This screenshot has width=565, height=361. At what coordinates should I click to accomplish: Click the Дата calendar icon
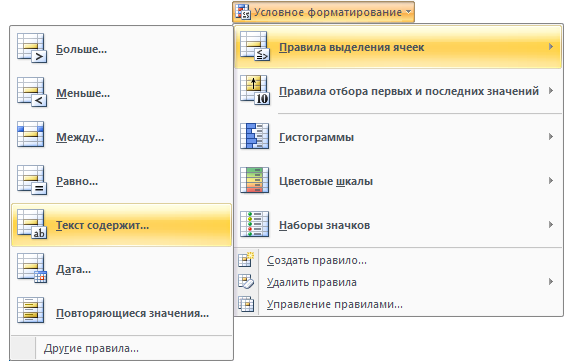click(32, 268)
